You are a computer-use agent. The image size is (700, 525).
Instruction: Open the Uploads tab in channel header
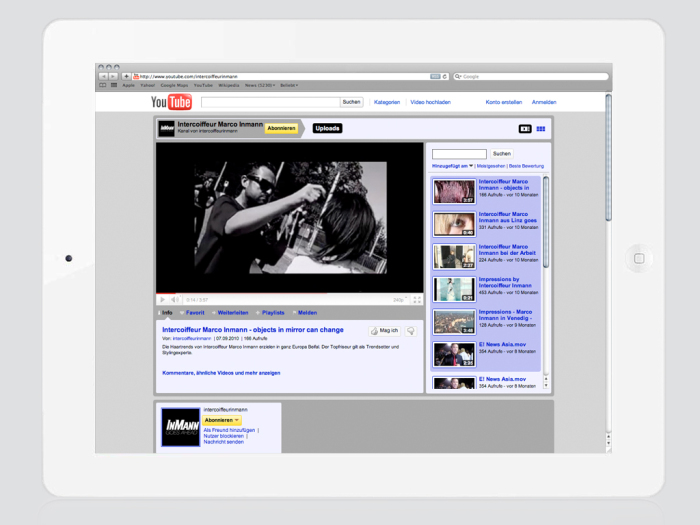(327, 128)
